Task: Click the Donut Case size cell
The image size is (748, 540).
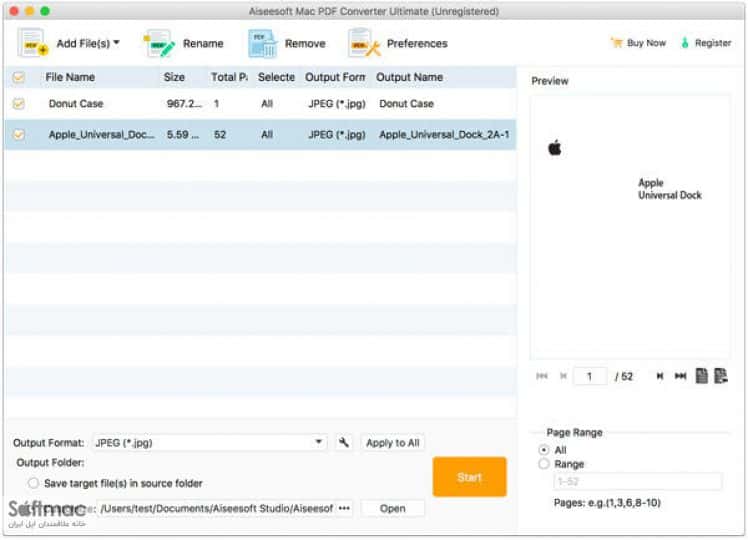Action: (x=184, y=104)
